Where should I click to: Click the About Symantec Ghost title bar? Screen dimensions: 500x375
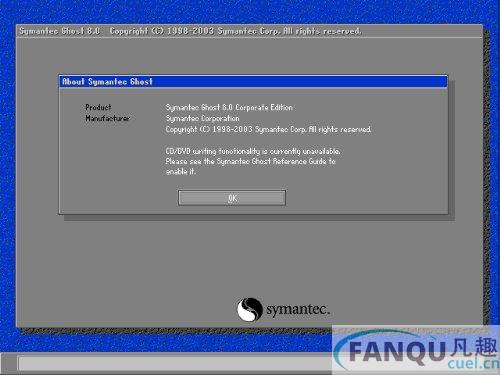pos(253,82)
